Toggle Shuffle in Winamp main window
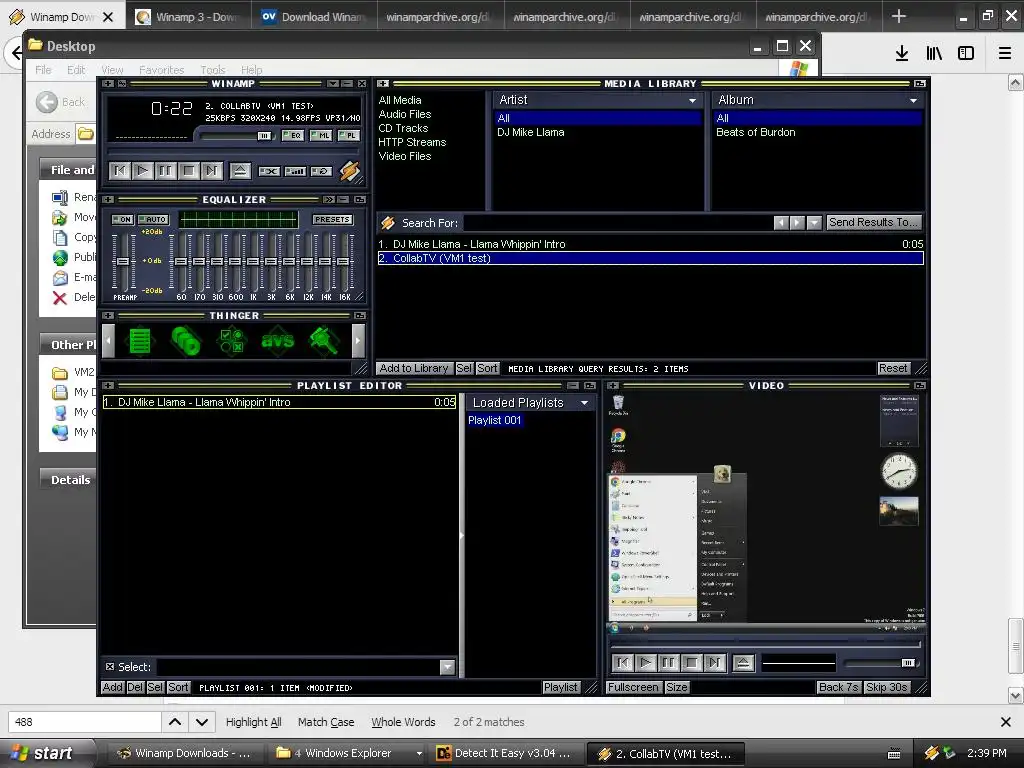This screenshot has height=768, width=1024. 269,171
